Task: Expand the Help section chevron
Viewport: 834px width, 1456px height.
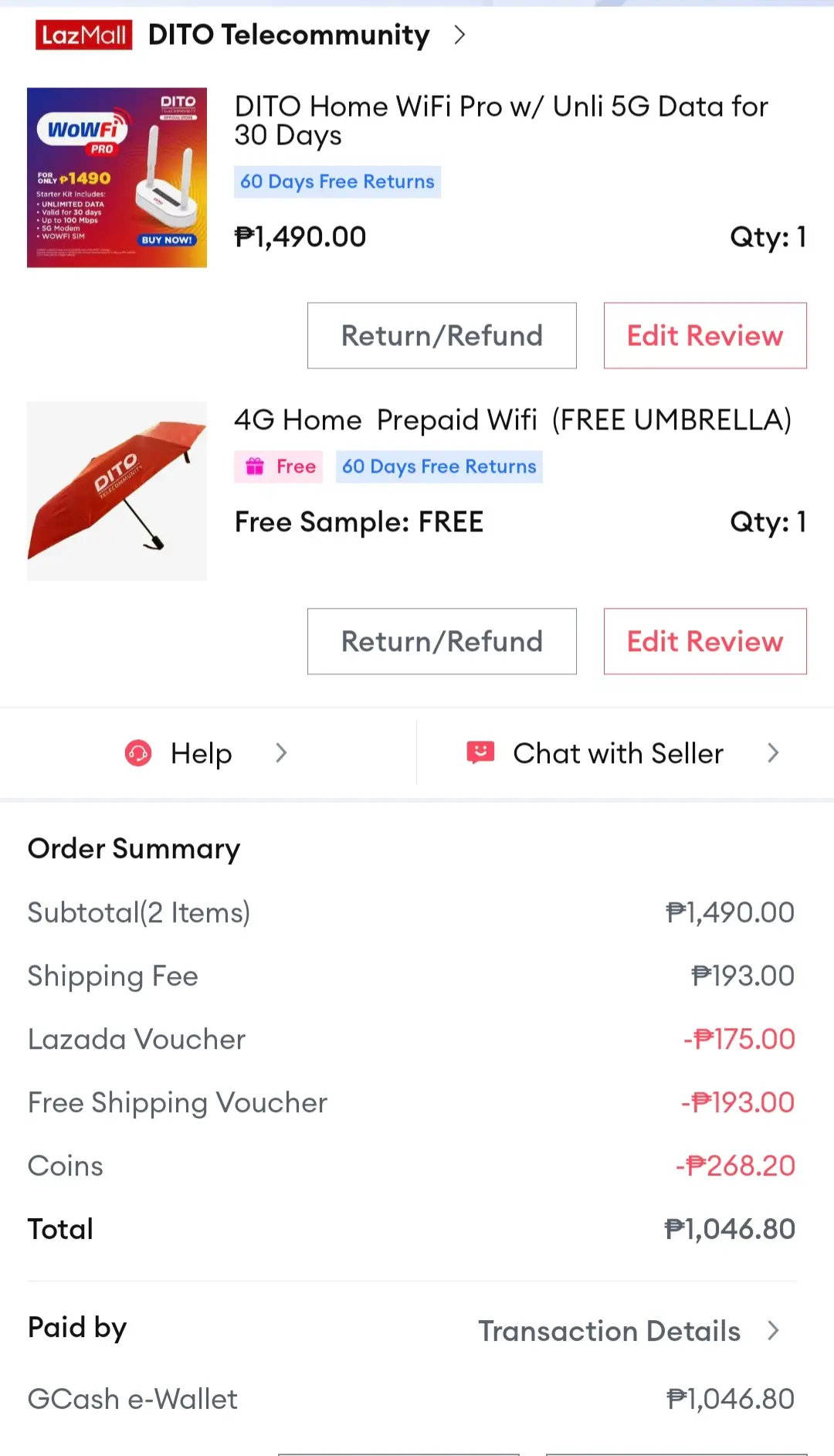Action: 281,753
